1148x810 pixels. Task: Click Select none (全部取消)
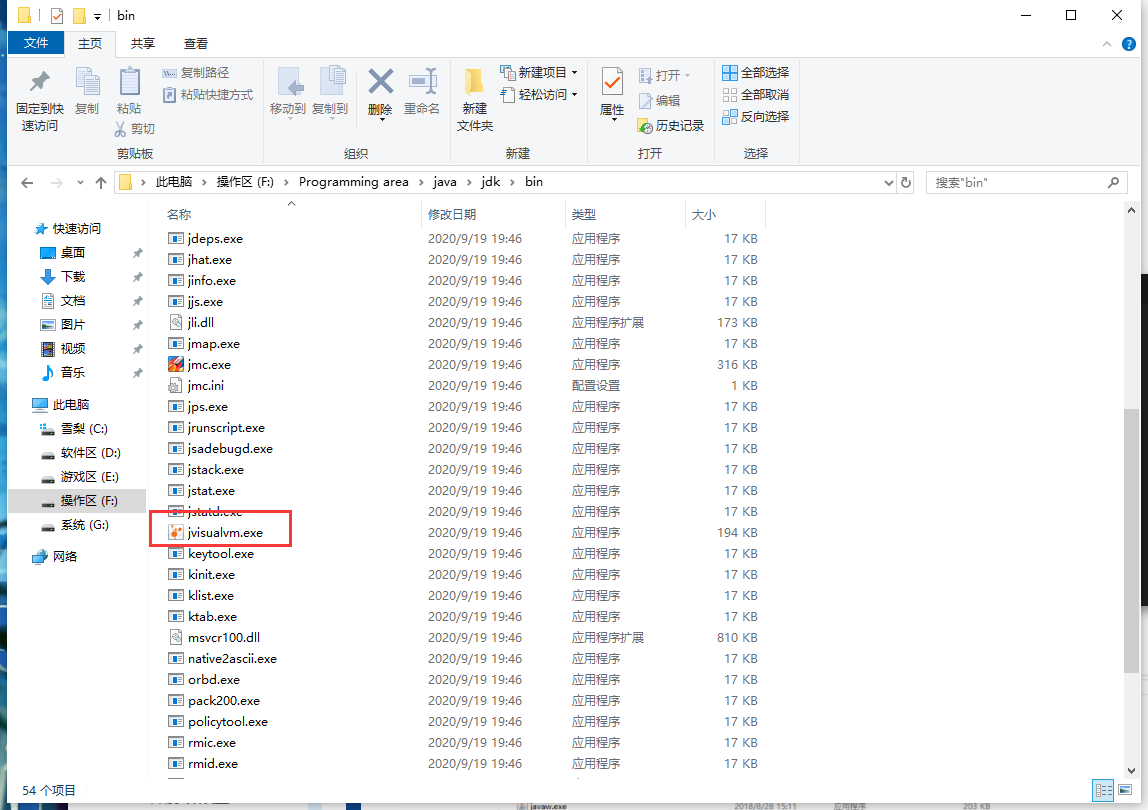756,94
